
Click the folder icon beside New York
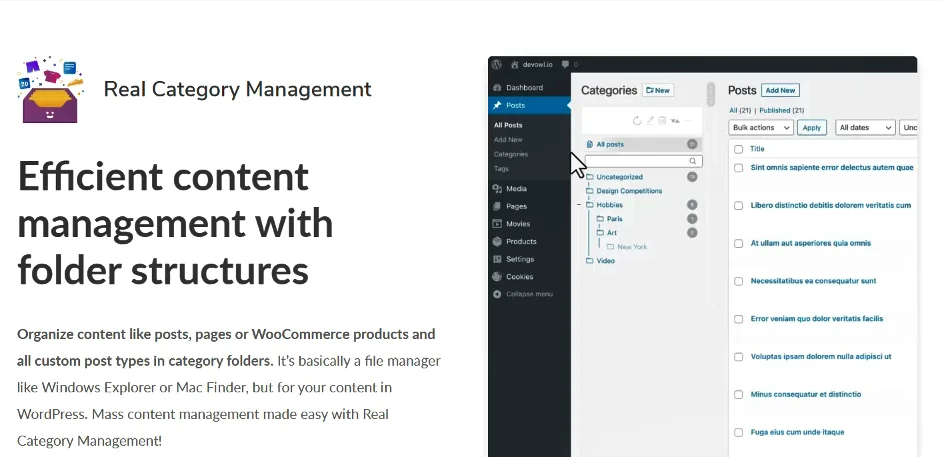tap(610, 247)
